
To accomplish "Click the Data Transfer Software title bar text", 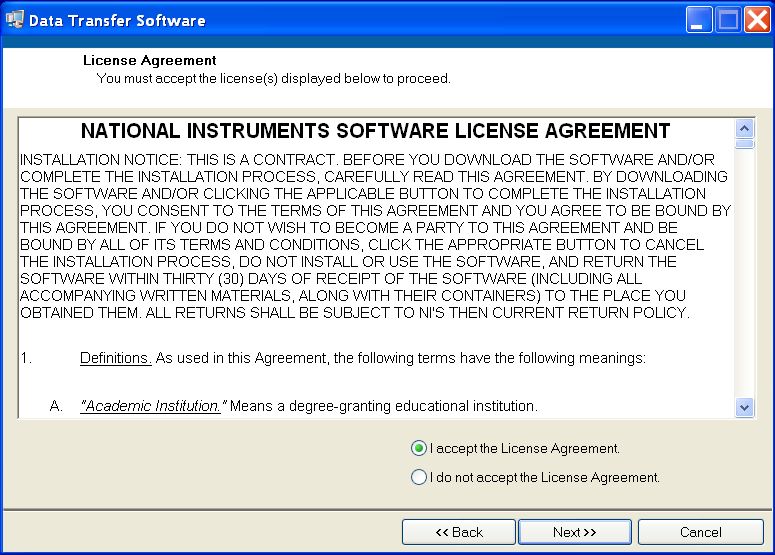I will click(117, 20).
